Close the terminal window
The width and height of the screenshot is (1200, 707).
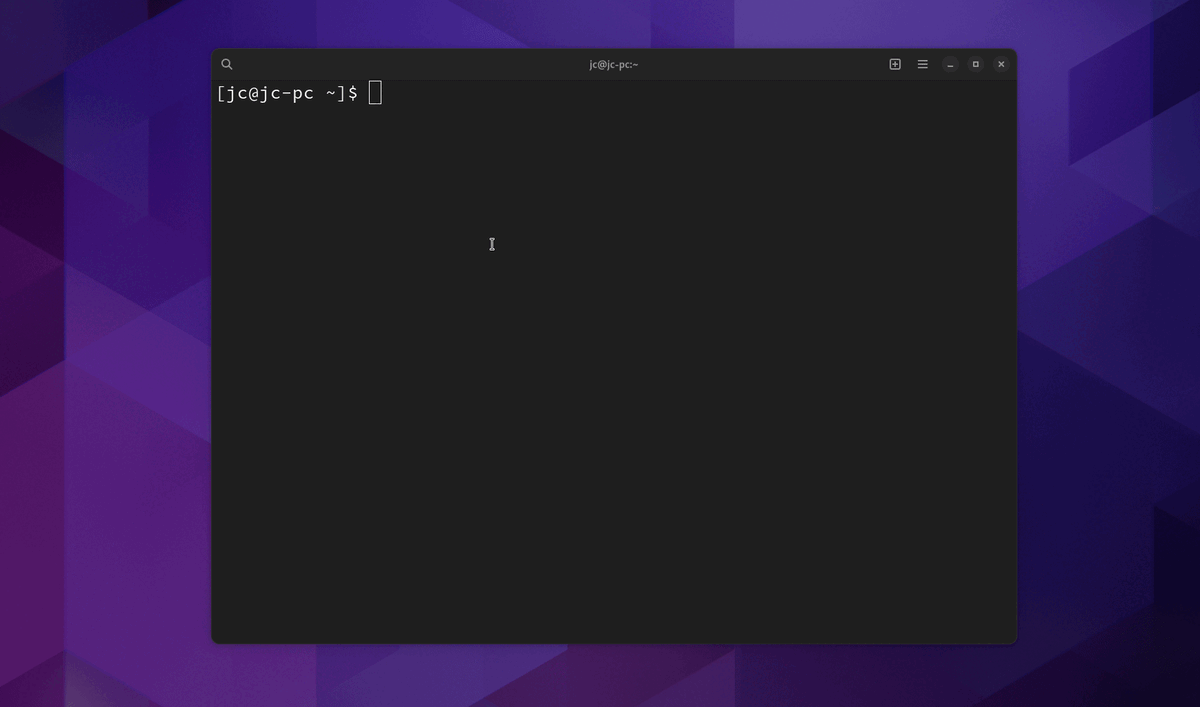click(1001, 64)
